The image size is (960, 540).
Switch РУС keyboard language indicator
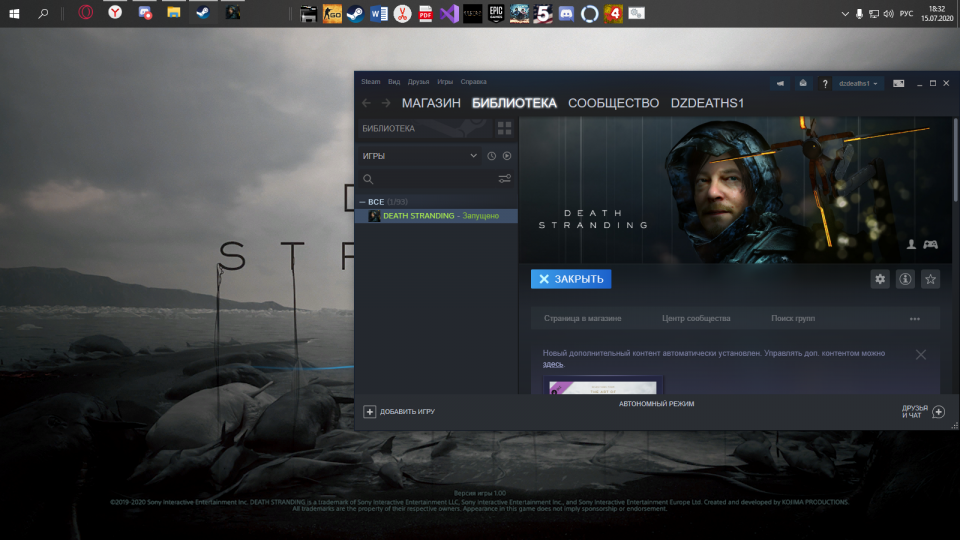[x=906, y=13]
